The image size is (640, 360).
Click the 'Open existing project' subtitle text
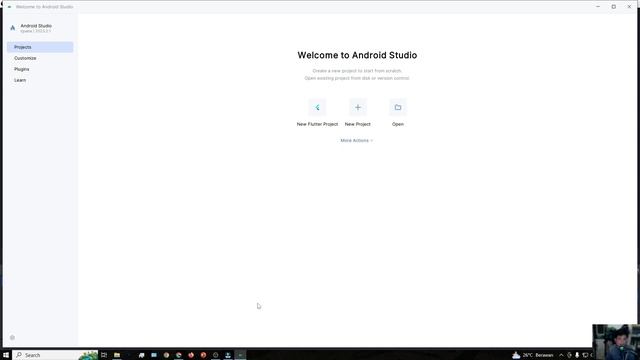(357, 78)
